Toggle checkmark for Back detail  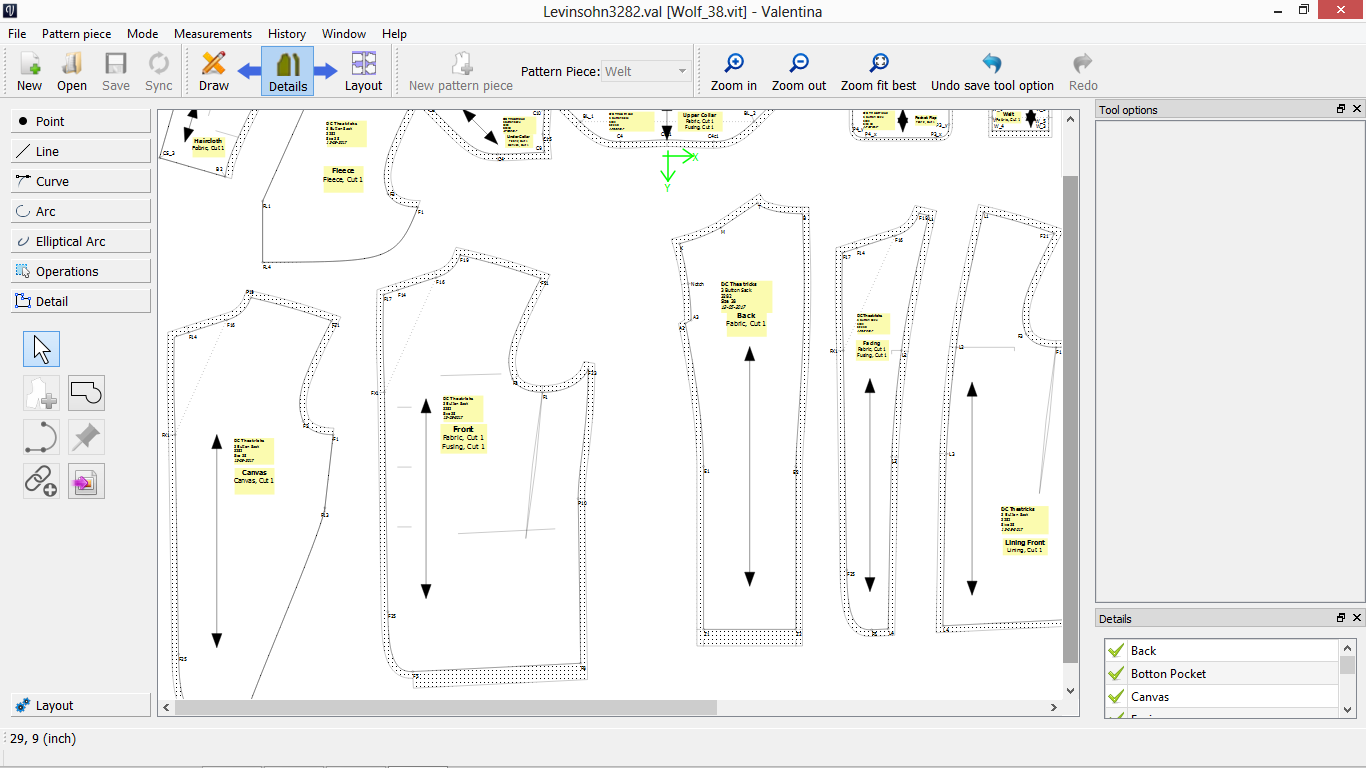(1117, 651)
